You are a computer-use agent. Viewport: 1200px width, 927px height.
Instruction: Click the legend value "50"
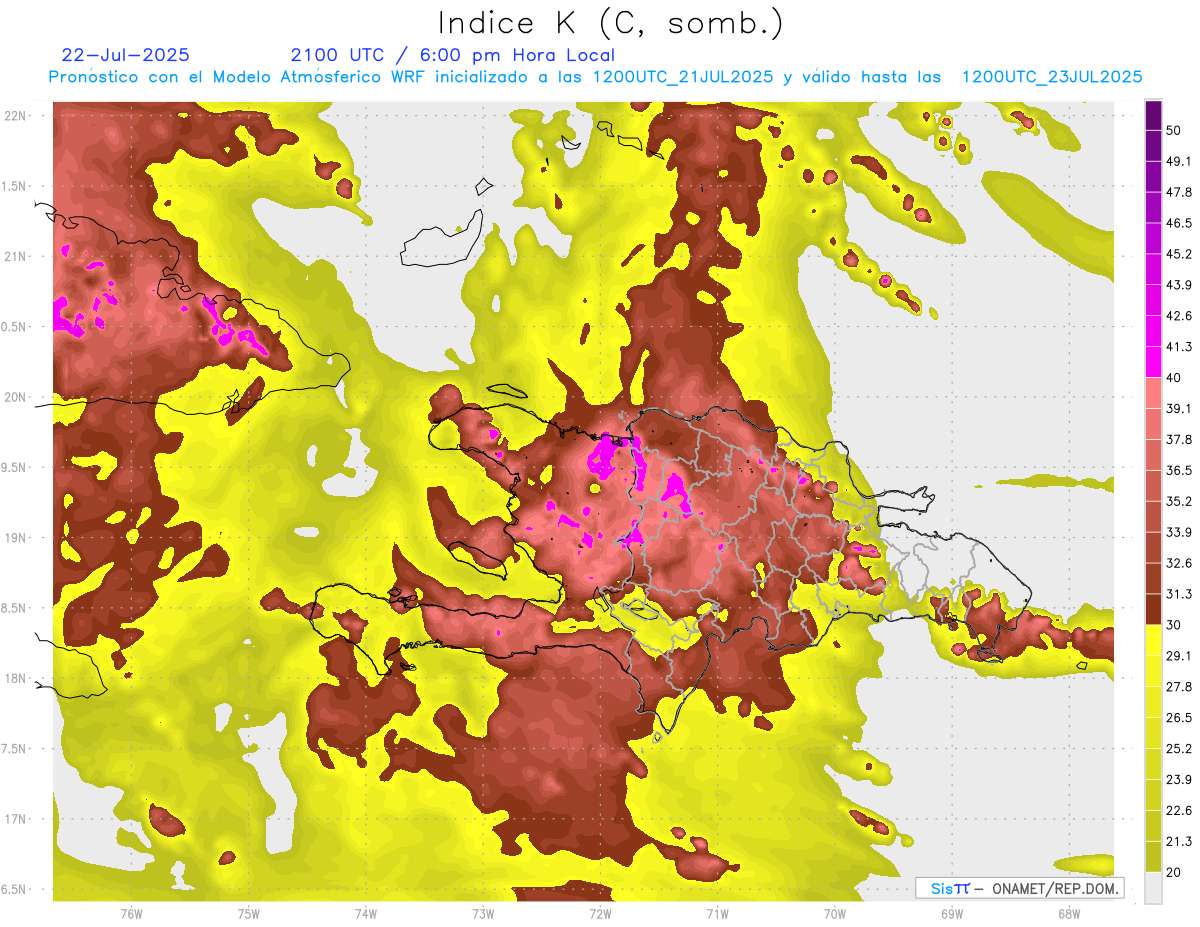pos(1175,131)
